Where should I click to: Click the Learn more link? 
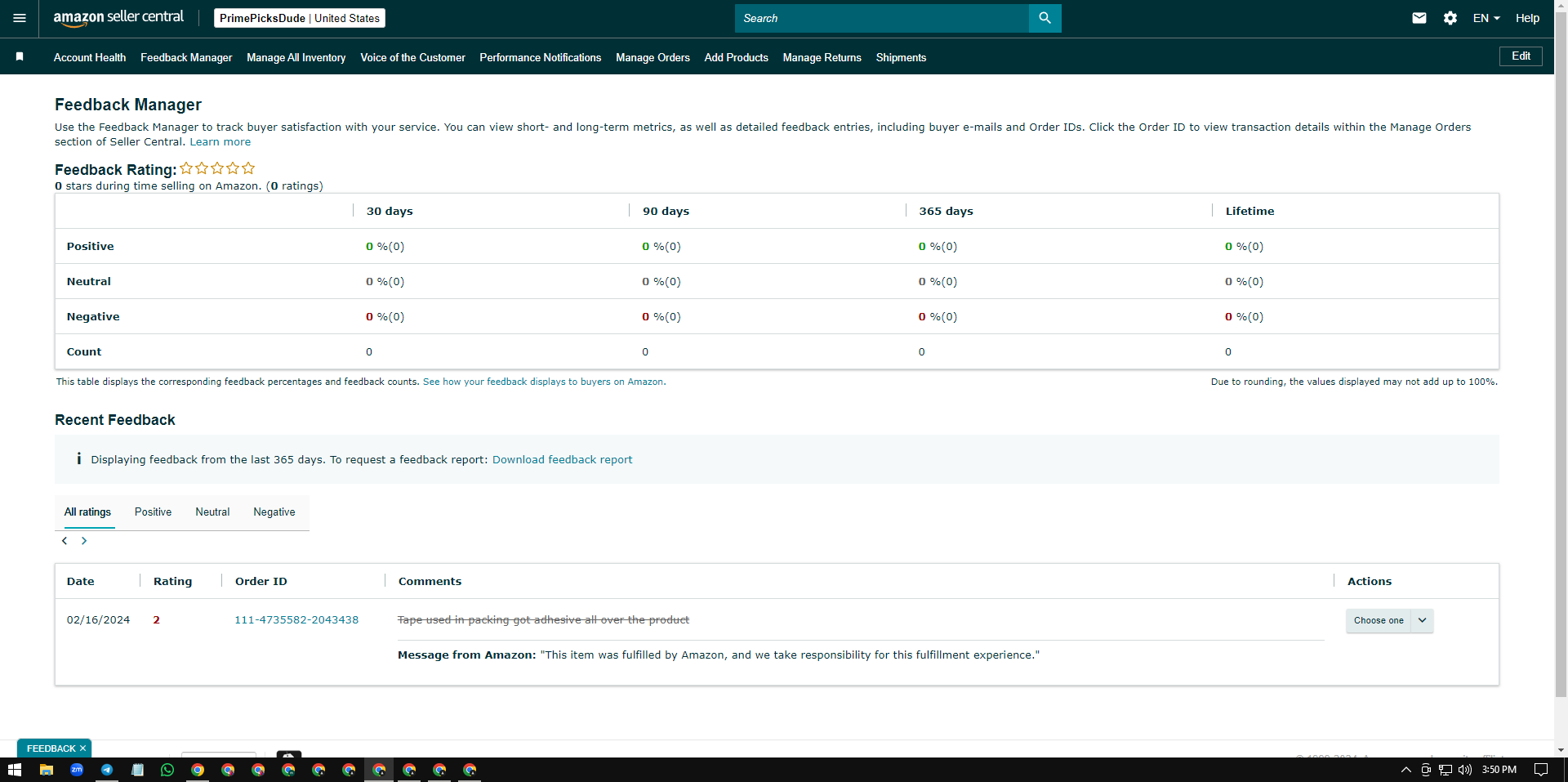tap(220, 141)
